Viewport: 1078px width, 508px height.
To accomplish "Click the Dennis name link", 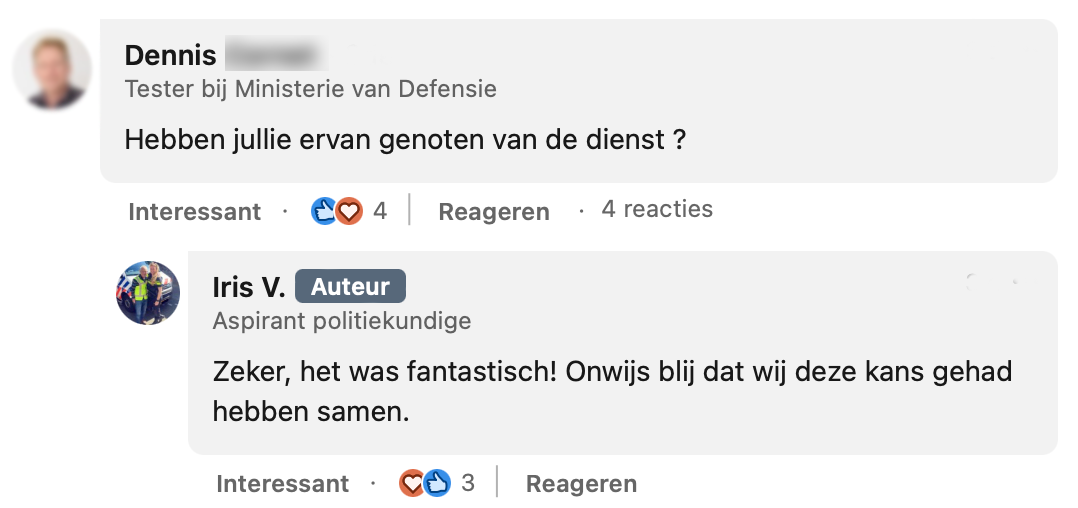I will click(x=170, y=55).
